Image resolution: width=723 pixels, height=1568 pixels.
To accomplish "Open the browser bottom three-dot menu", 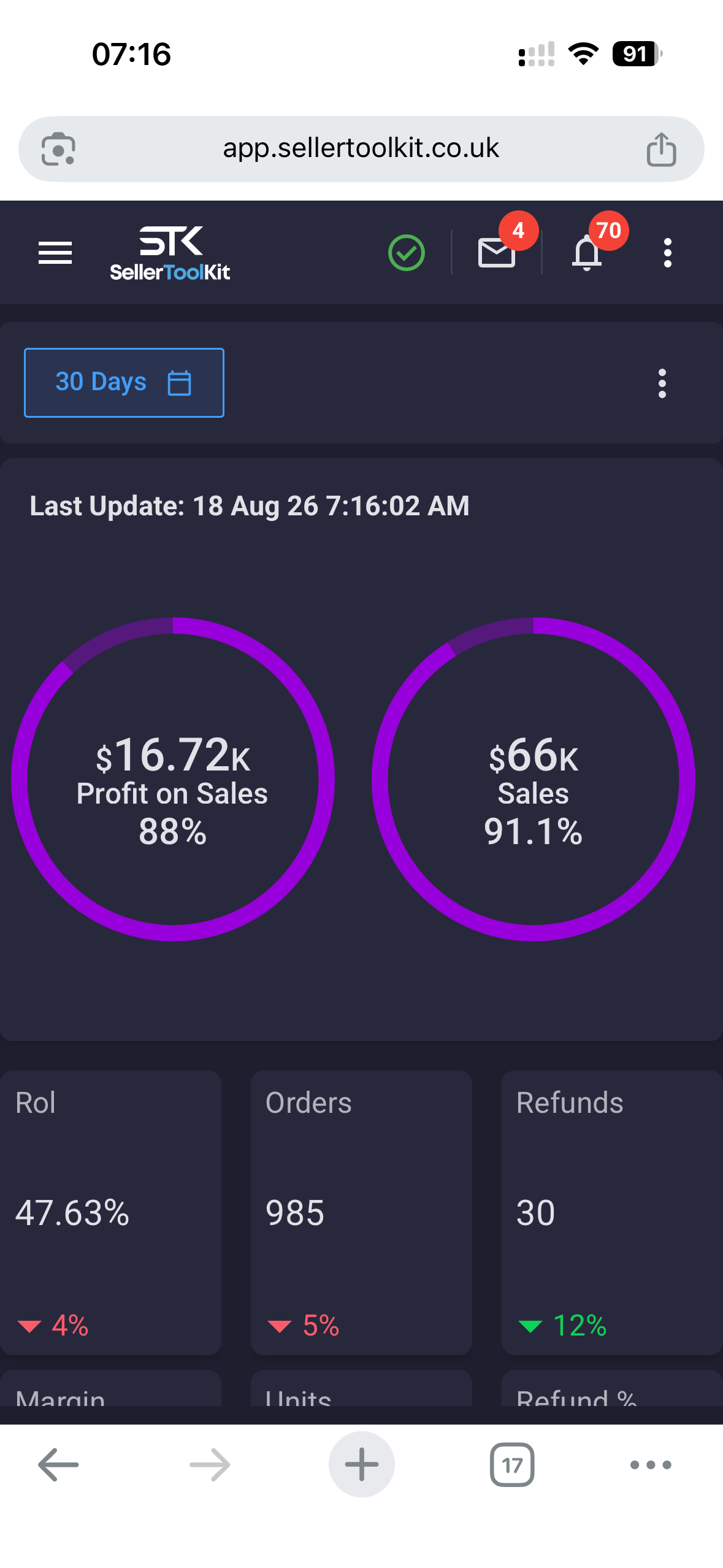I will tap(651, 1464).
